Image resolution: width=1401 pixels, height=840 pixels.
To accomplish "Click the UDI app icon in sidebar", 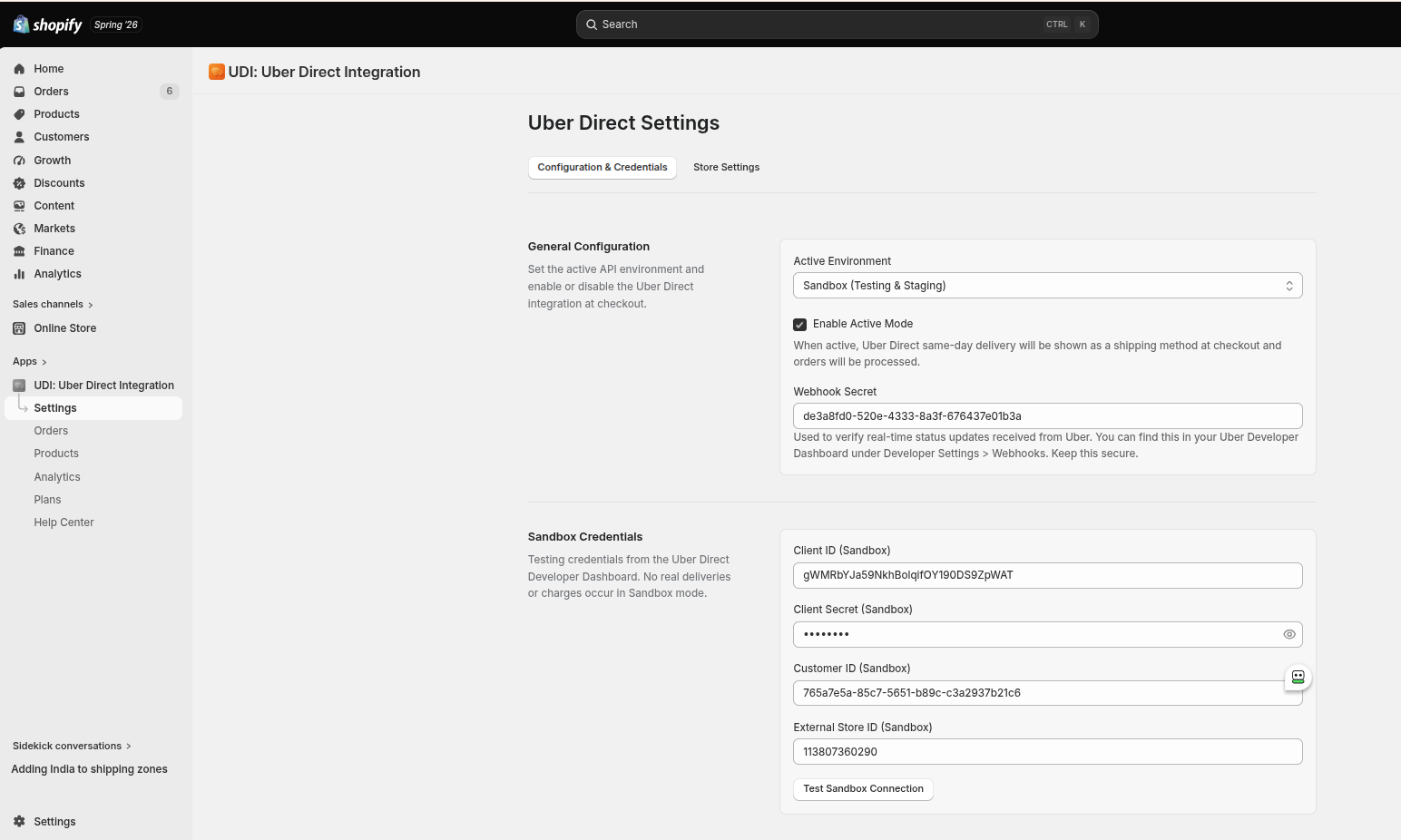I will coord(19,386).
